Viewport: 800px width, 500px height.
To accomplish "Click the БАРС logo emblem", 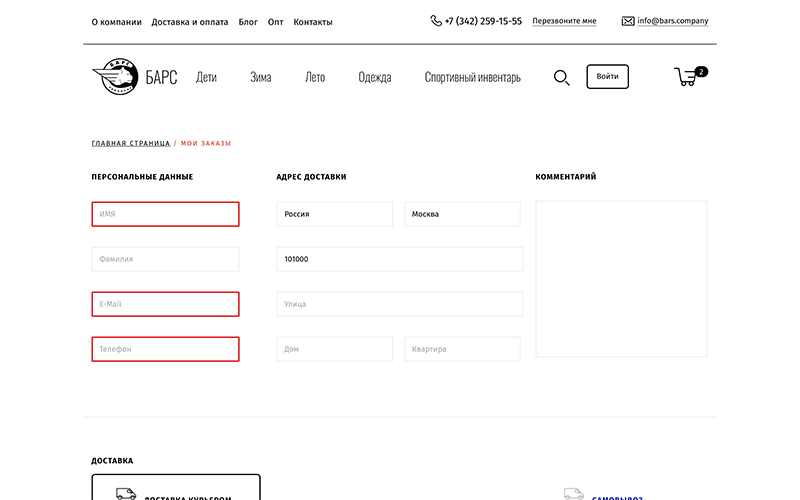I will pyautogui.click(x=116, y=77).
